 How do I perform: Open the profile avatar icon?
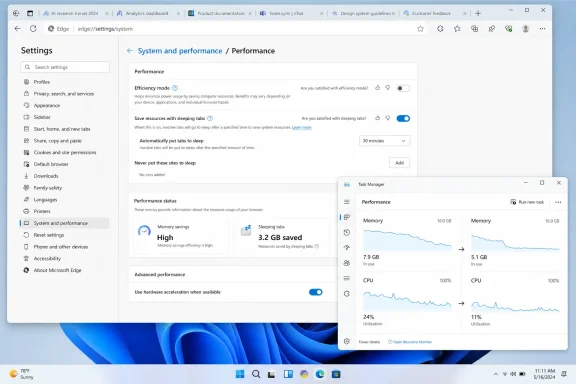[x=526, y=29]
